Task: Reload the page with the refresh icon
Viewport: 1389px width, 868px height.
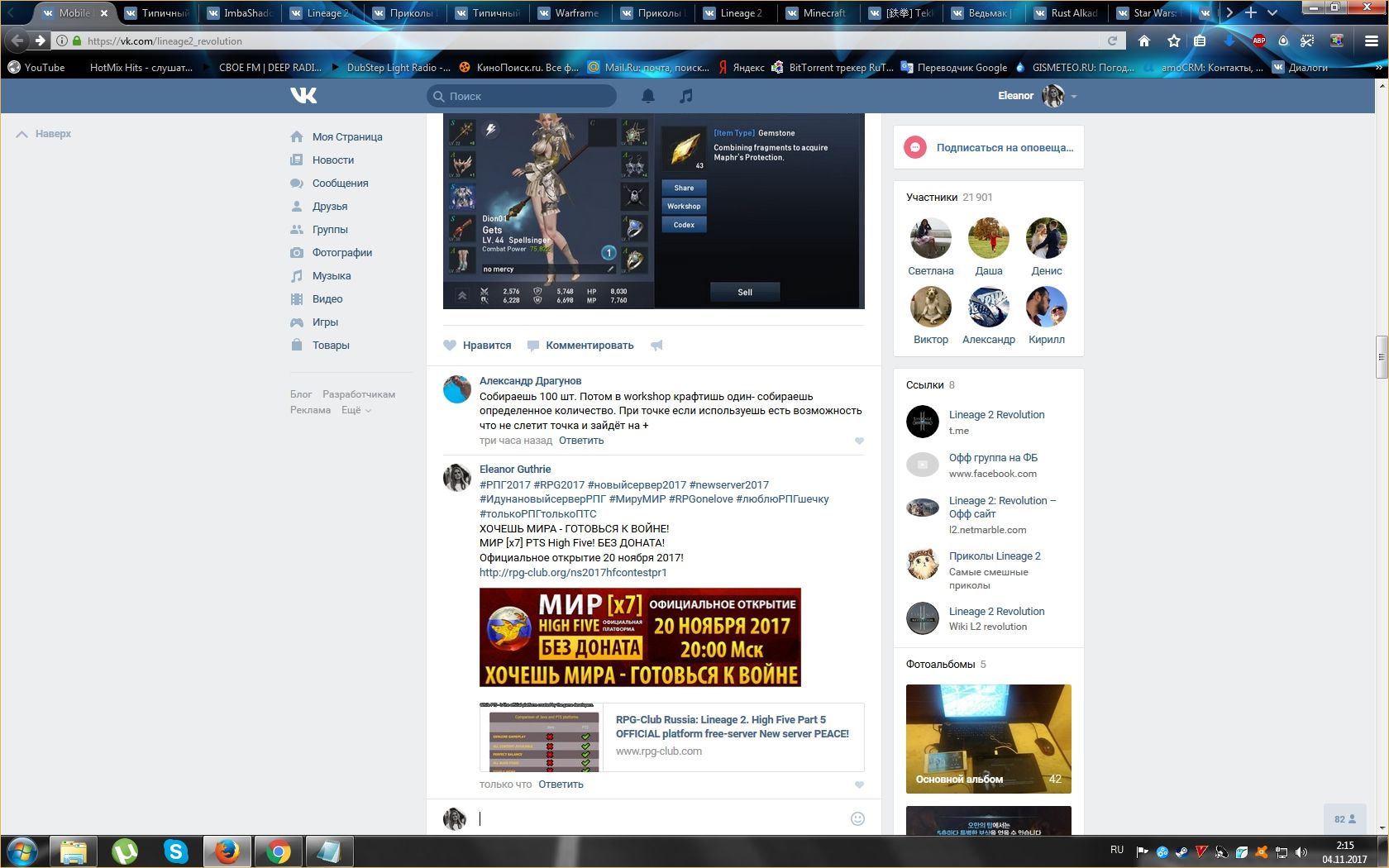Action: [1112, 41]
